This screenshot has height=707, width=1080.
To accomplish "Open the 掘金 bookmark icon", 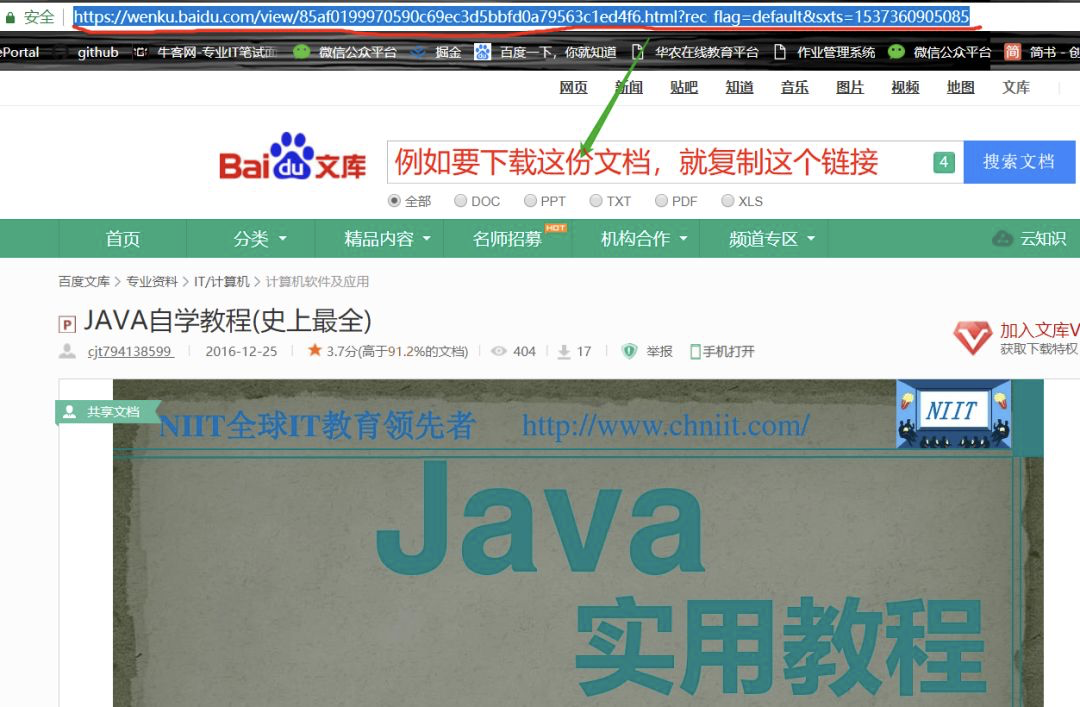I will point(417,52).
